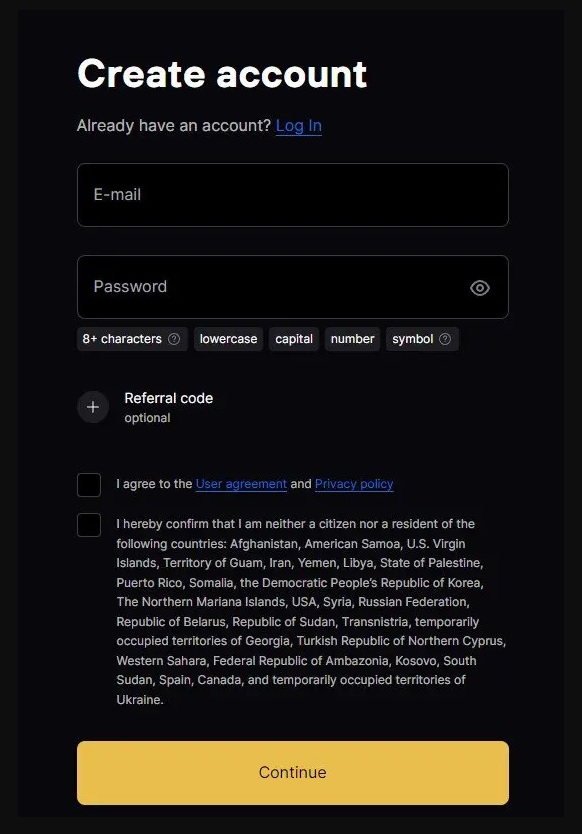Focus the Password input field
582x834 pixels.
pos(293,287)
